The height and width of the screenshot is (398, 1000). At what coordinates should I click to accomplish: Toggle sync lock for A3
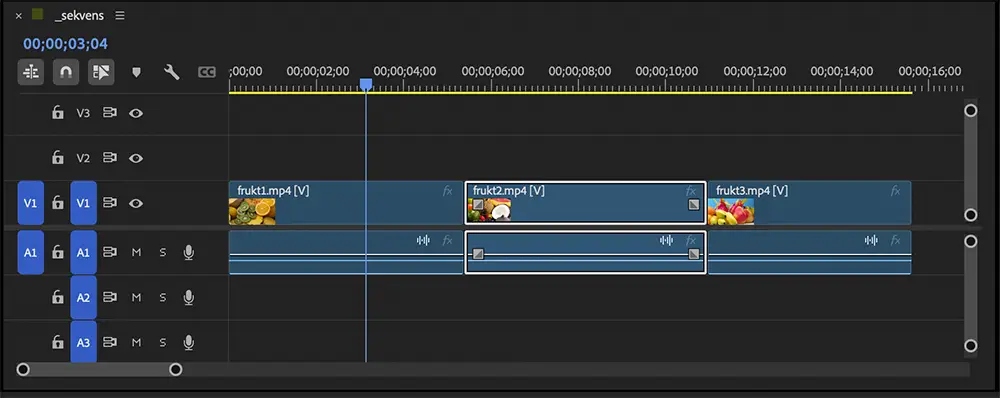coord(110,343)
